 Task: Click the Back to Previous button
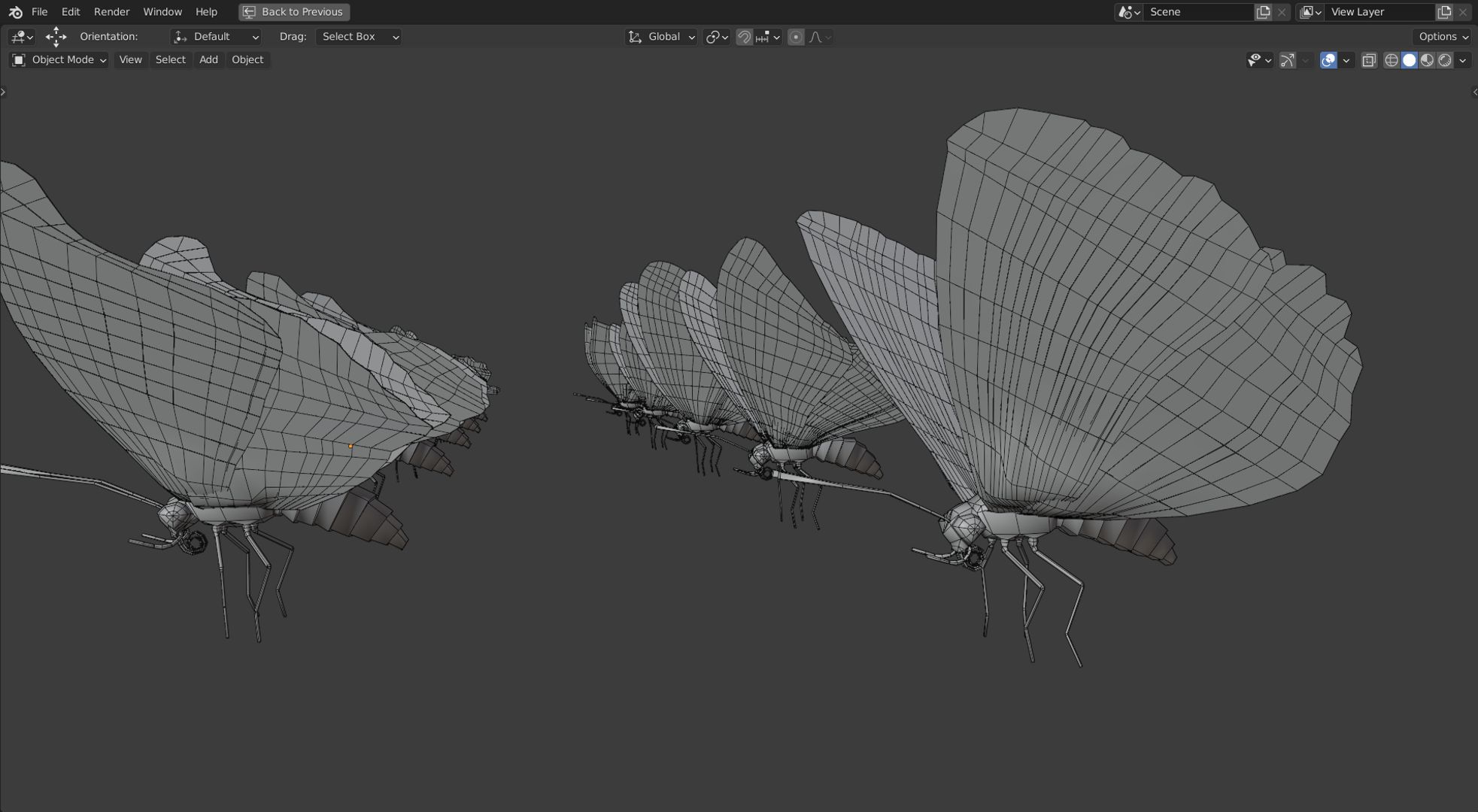coord(294,12)
